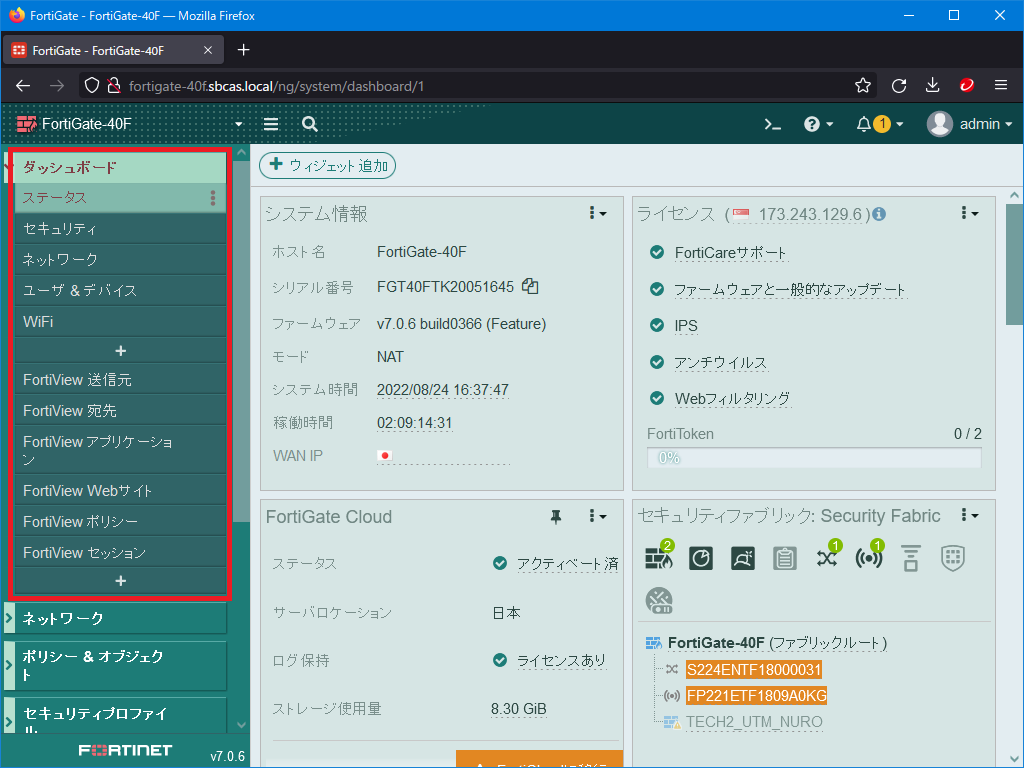
Task: Expand the ネットワーク sidebar section
Action: [x=116, y=618]
